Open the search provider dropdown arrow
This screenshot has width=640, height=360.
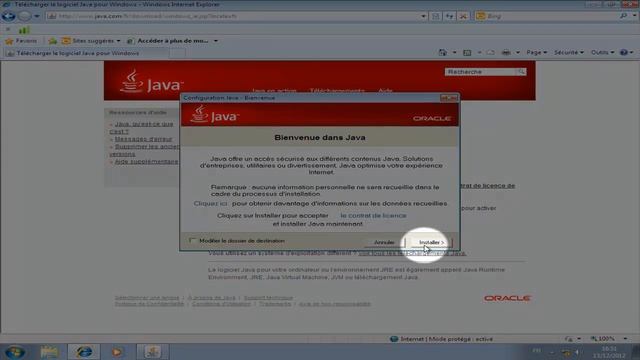[x=635, y=16]
